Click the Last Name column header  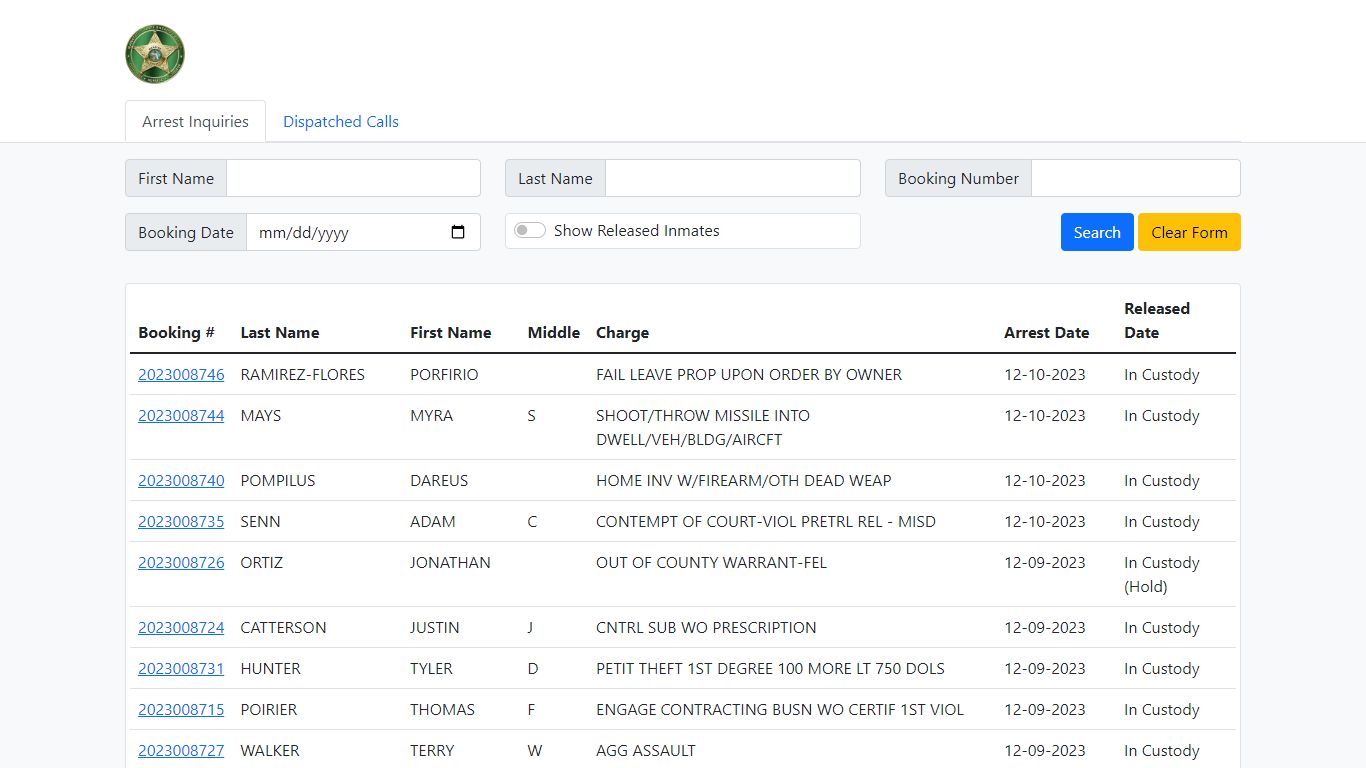280,333
